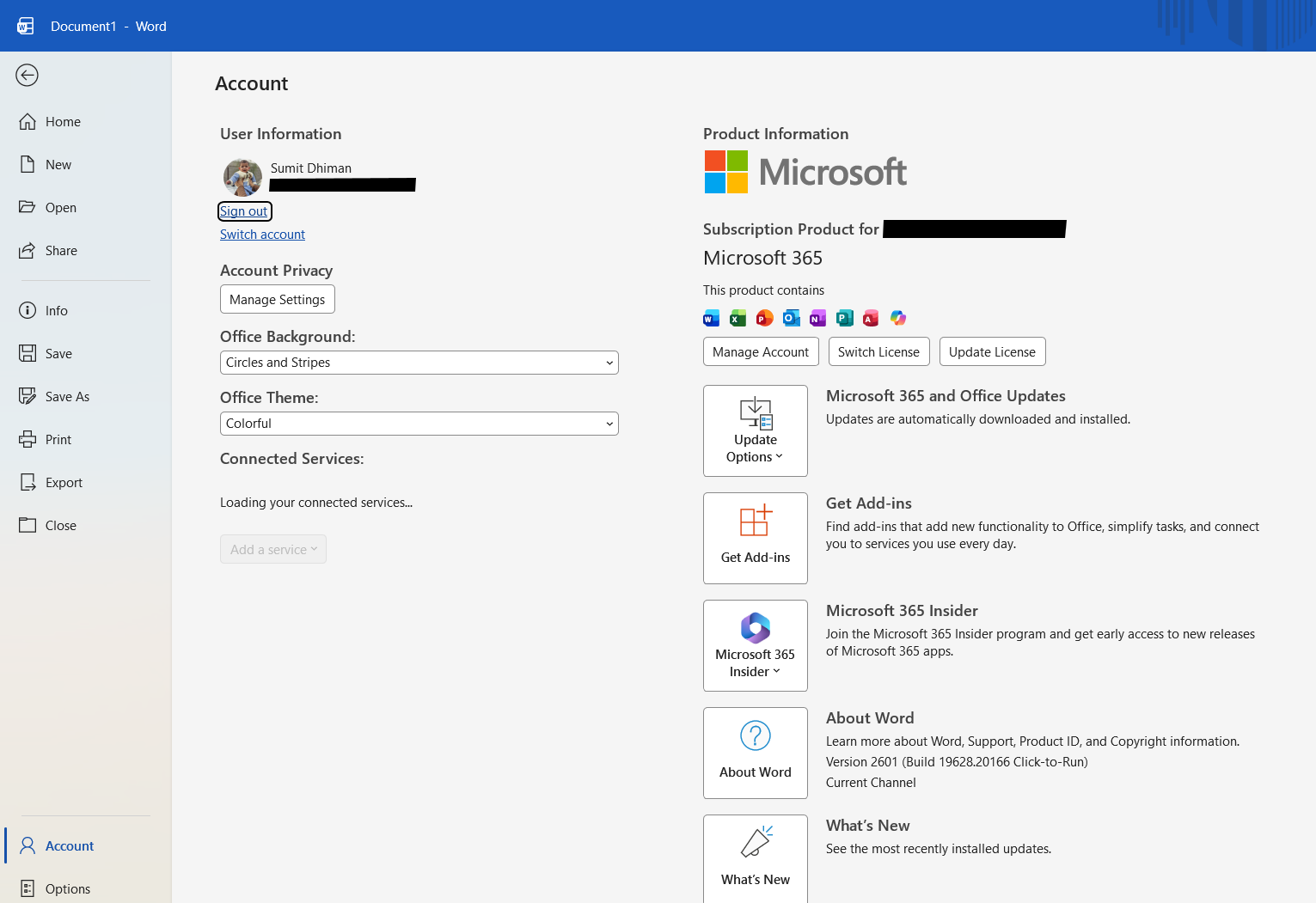
Task: Click the Publisher app icon in product list
Action: pos(844,318)
